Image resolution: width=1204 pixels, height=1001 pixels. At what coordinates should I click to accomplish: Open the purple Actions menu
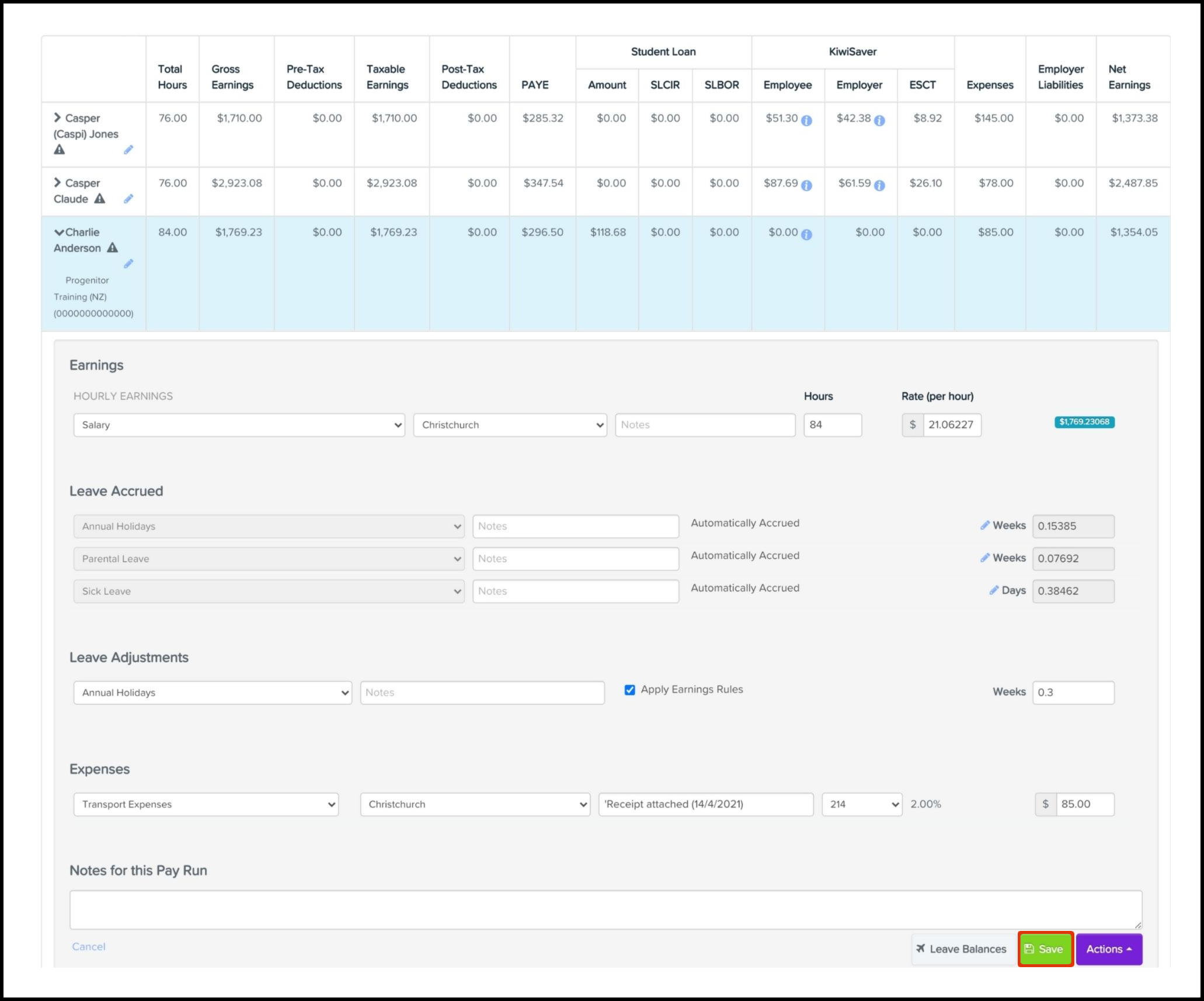(x=1108, y=949)
